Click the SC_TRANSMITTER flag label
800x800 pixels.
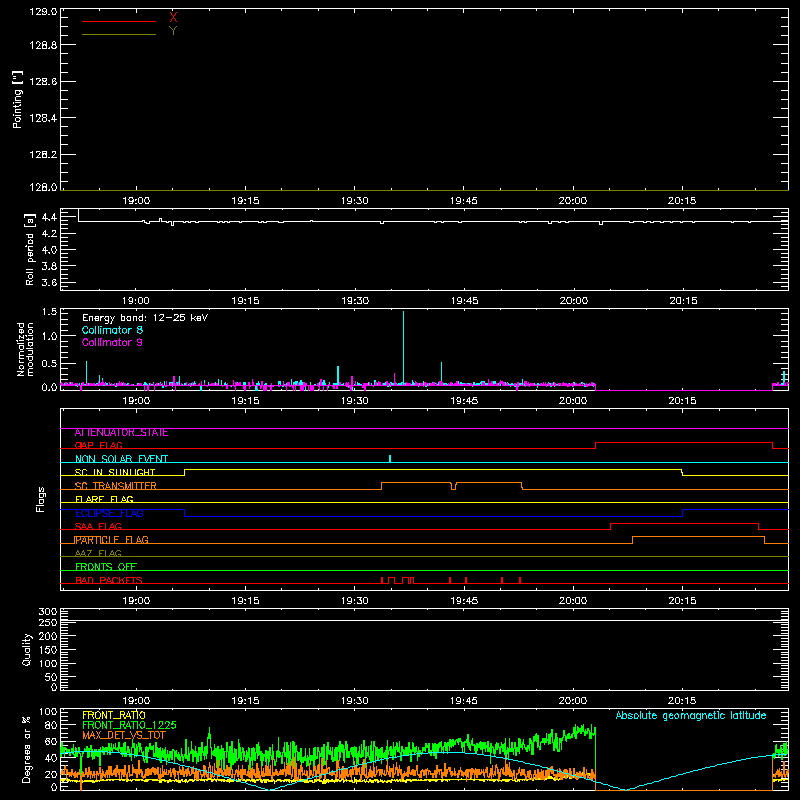tap(115, 486)
